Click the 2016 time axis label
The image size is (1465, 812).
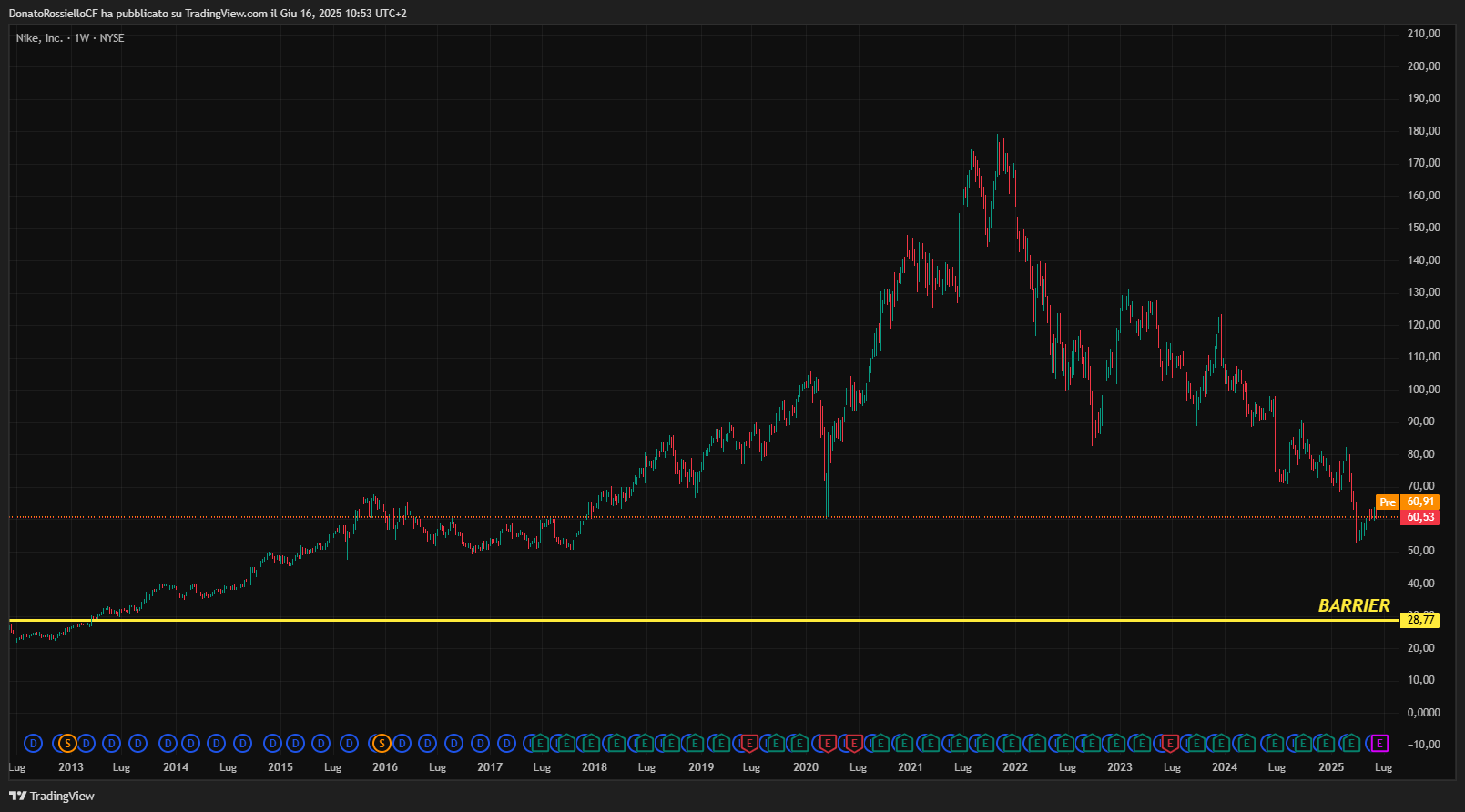tap(385, 767)
